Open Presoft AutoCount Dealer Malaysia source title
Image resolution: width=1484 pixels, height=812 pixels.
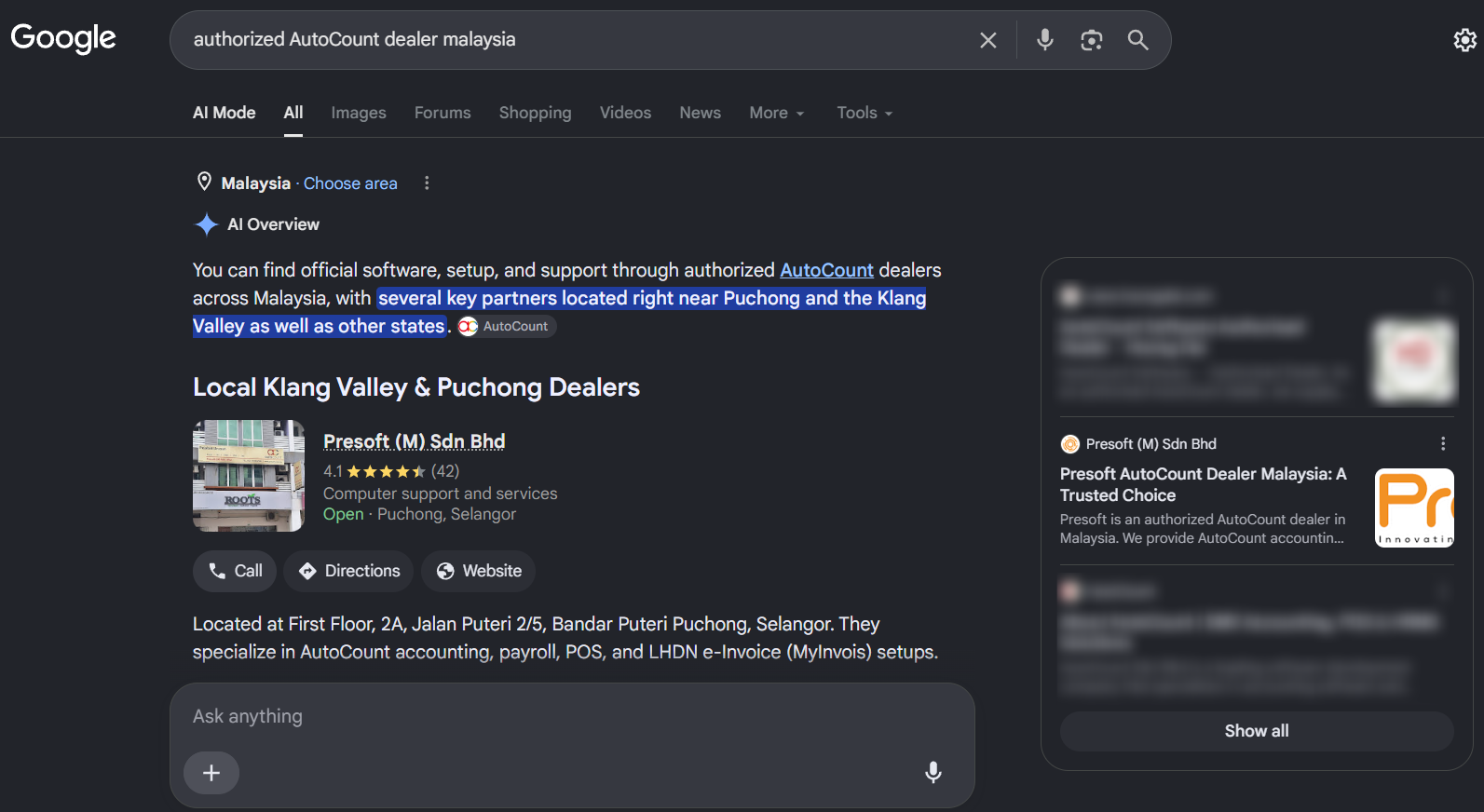click(x=1204, y=484)
